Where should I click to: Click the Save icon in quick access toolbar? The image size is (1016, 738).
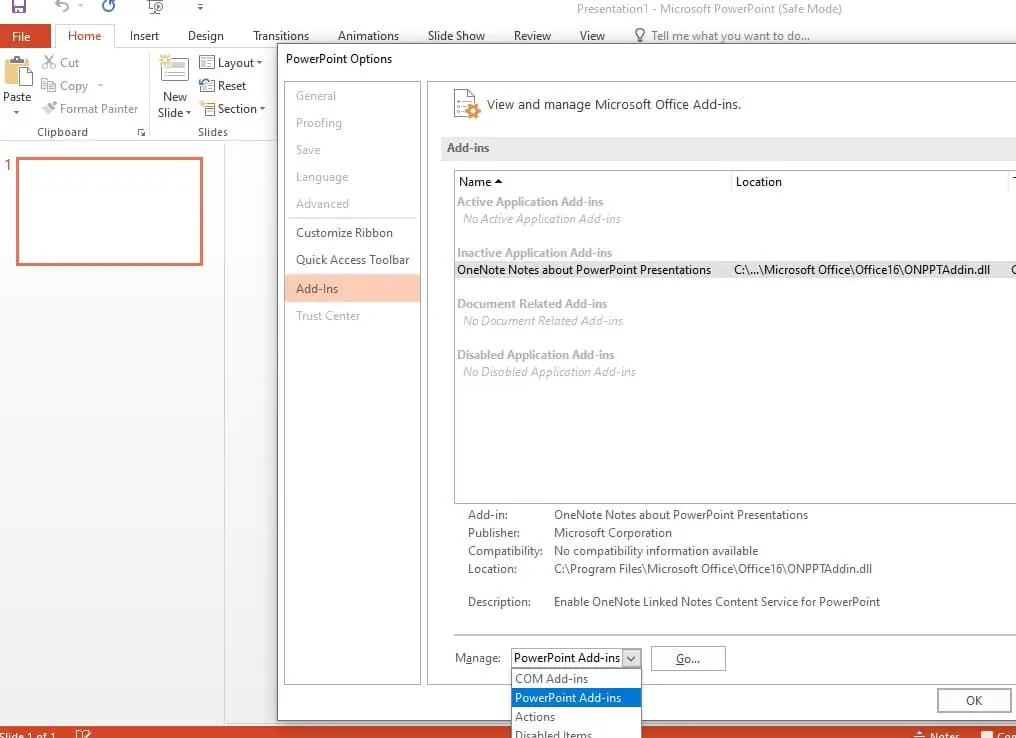[19, 6]
